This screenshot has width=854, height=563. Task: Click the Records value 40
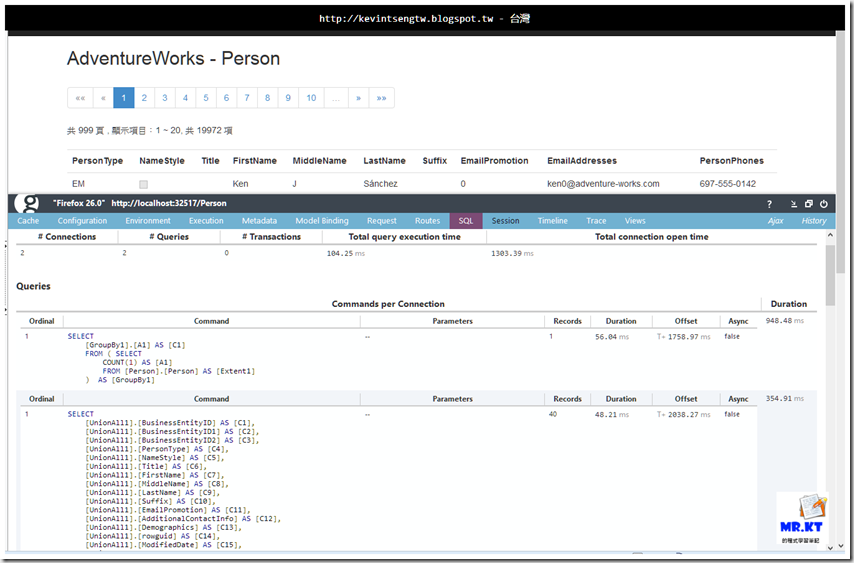tap(553, 414)
